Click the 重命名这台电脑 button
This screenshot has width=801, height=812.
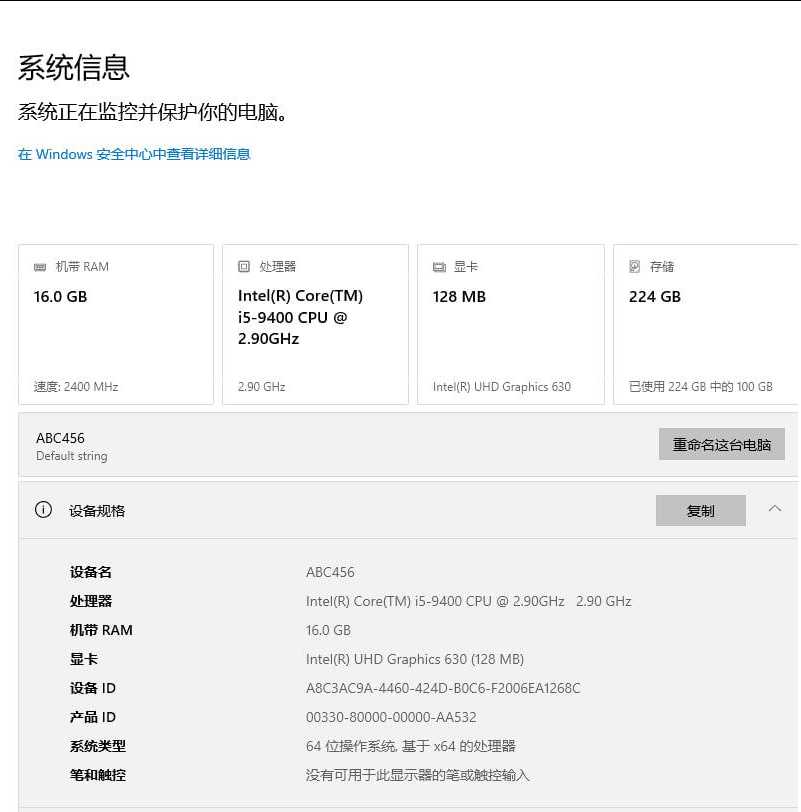(x=722, y=444)
